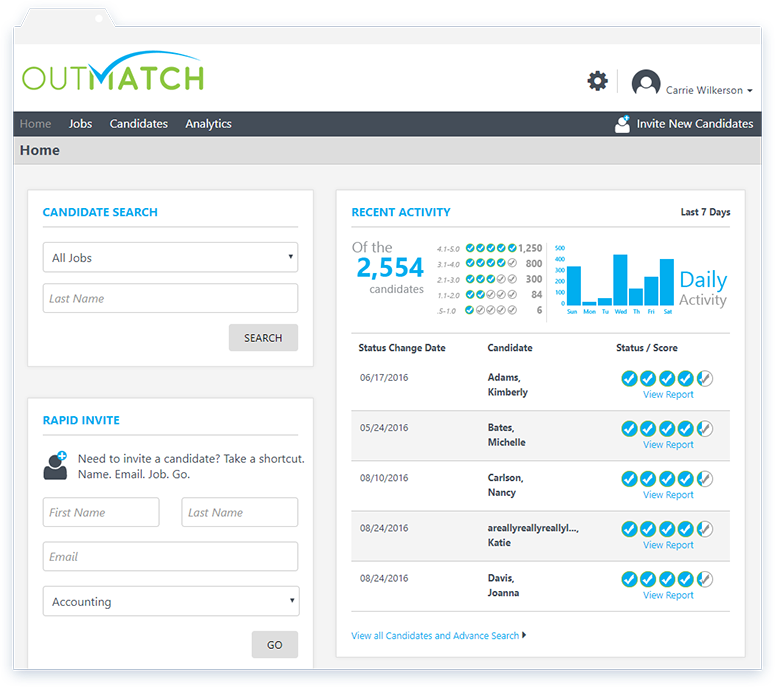Image resolution: width=775 pixels, height=687 pixels.
Task: Focus the Candidate Search Last Name field
Action: pyautogui.click(x=171, y=298)
